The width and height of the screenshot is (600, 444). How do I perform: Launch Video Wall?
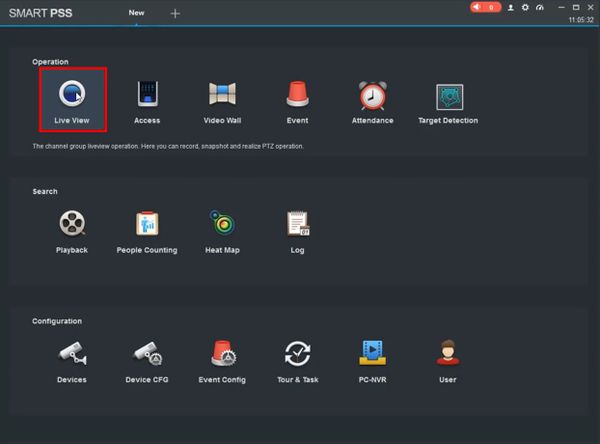(x=222, y=98)
